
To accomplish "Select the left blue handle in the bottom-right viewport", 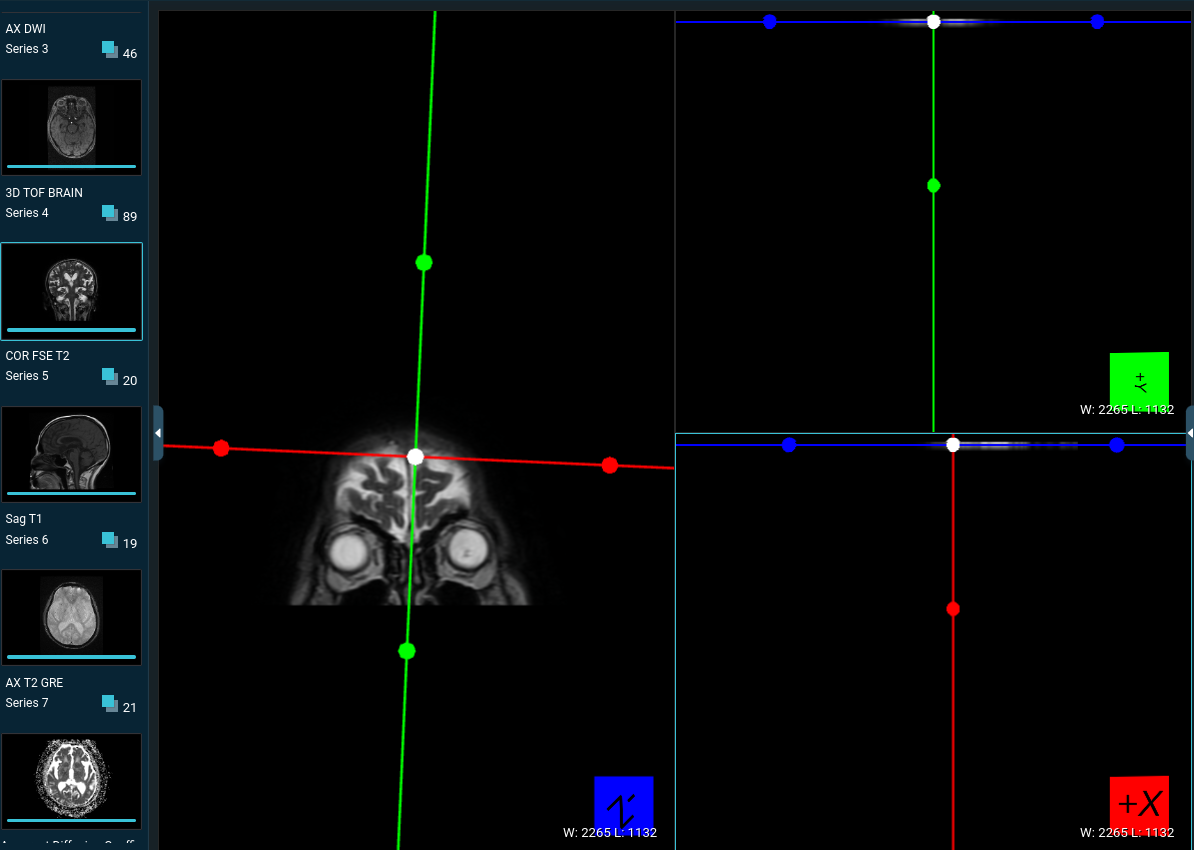I will pos(789,445).
